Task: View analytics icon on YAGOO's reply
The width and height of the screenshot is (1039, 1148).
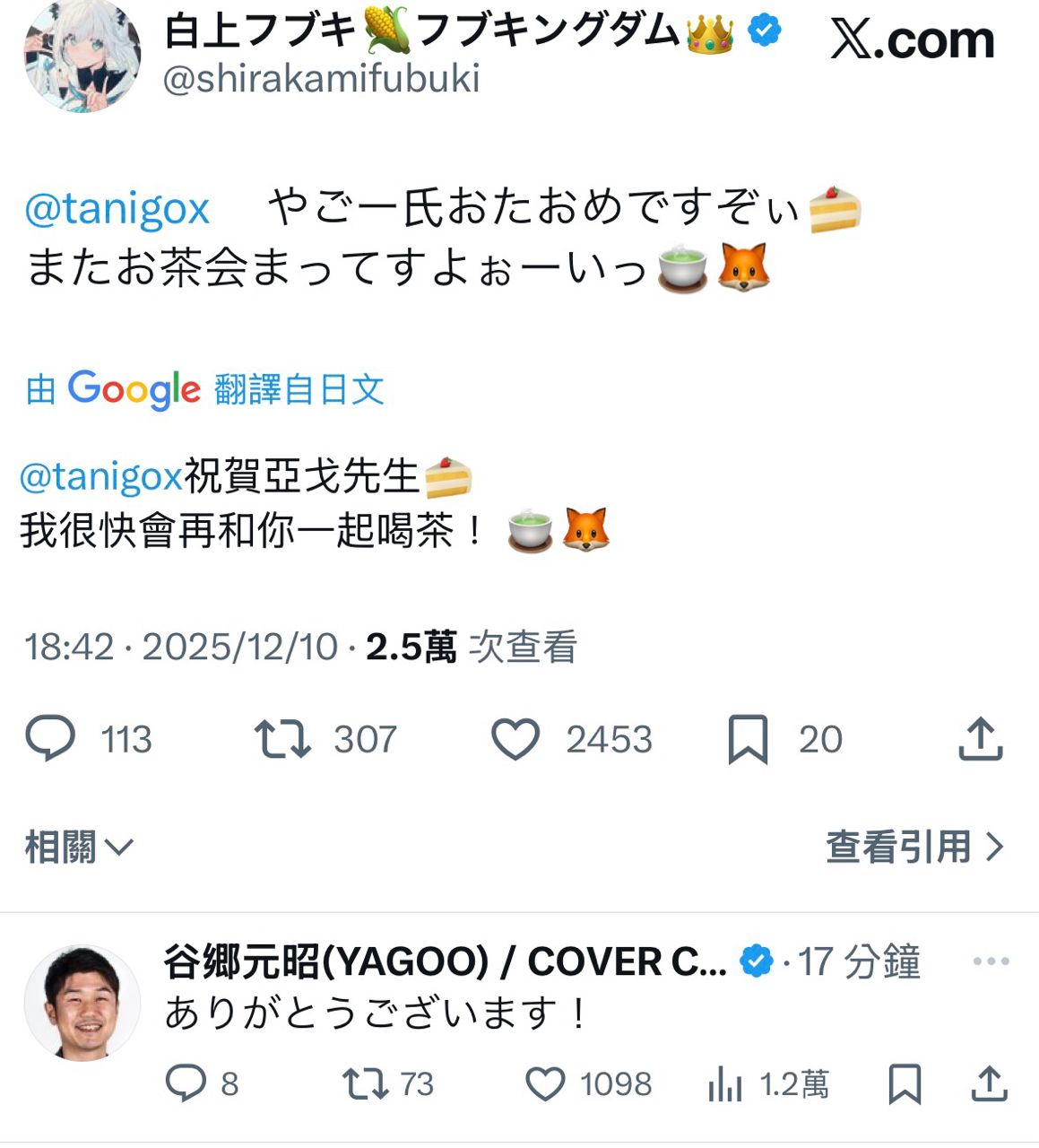Action: pos(724,1084)
